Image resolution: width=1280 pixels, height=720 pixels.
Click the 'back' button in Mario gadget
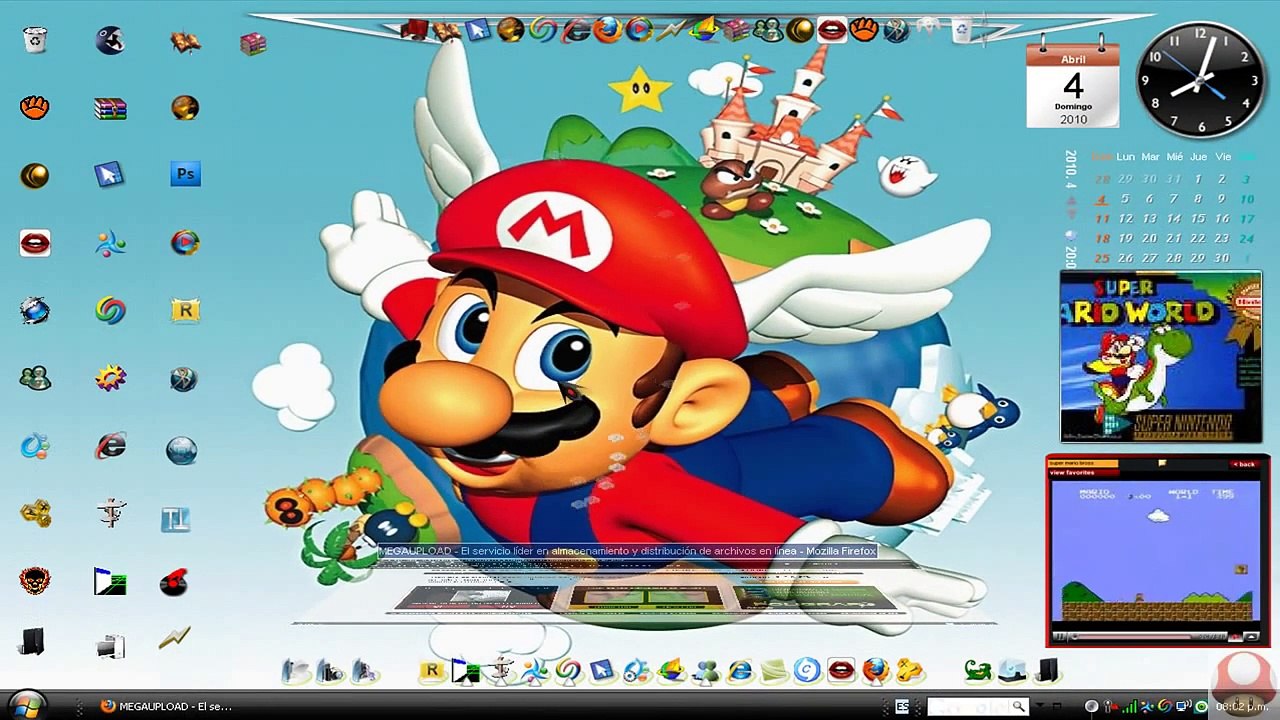pyautogui.click(x=1243, y=464)
